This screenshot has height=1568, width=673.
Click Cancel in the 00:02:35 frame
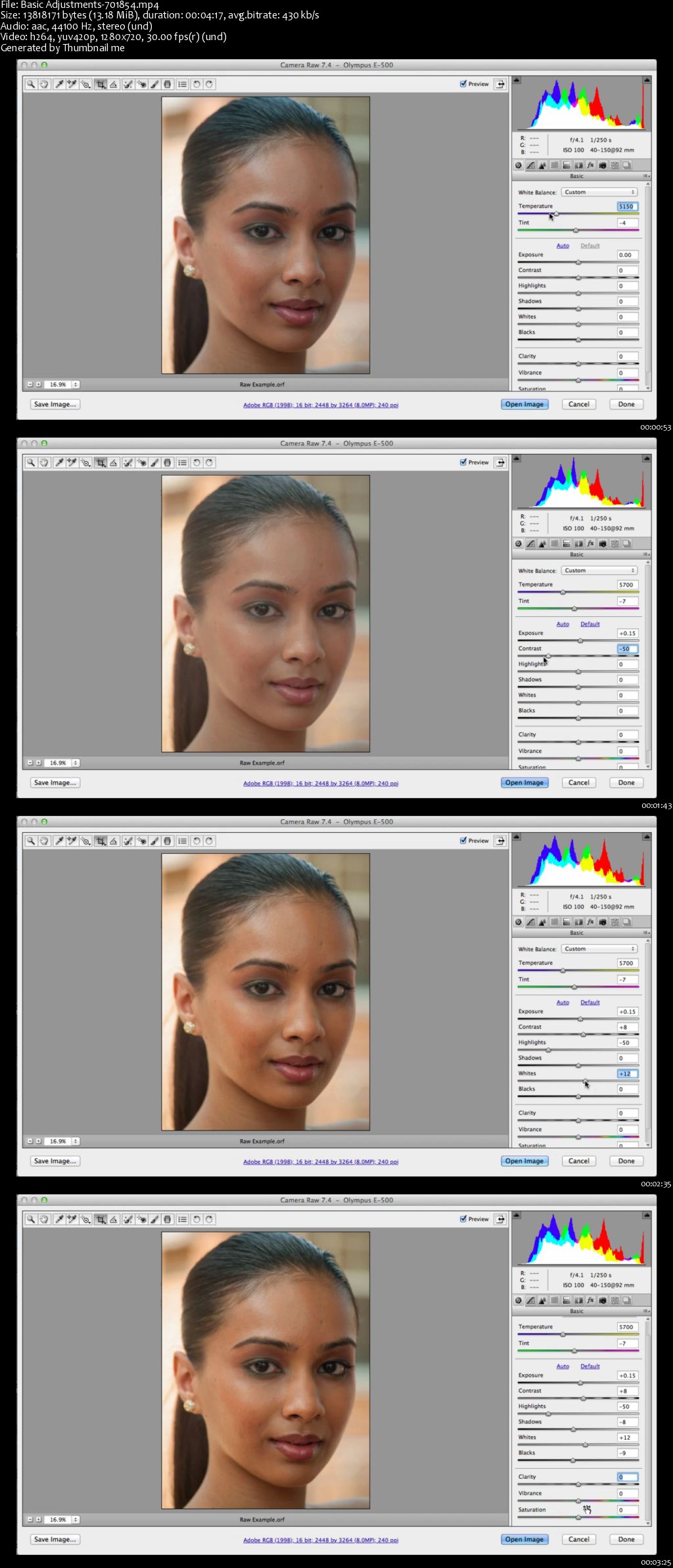[x=579, y=1161]
